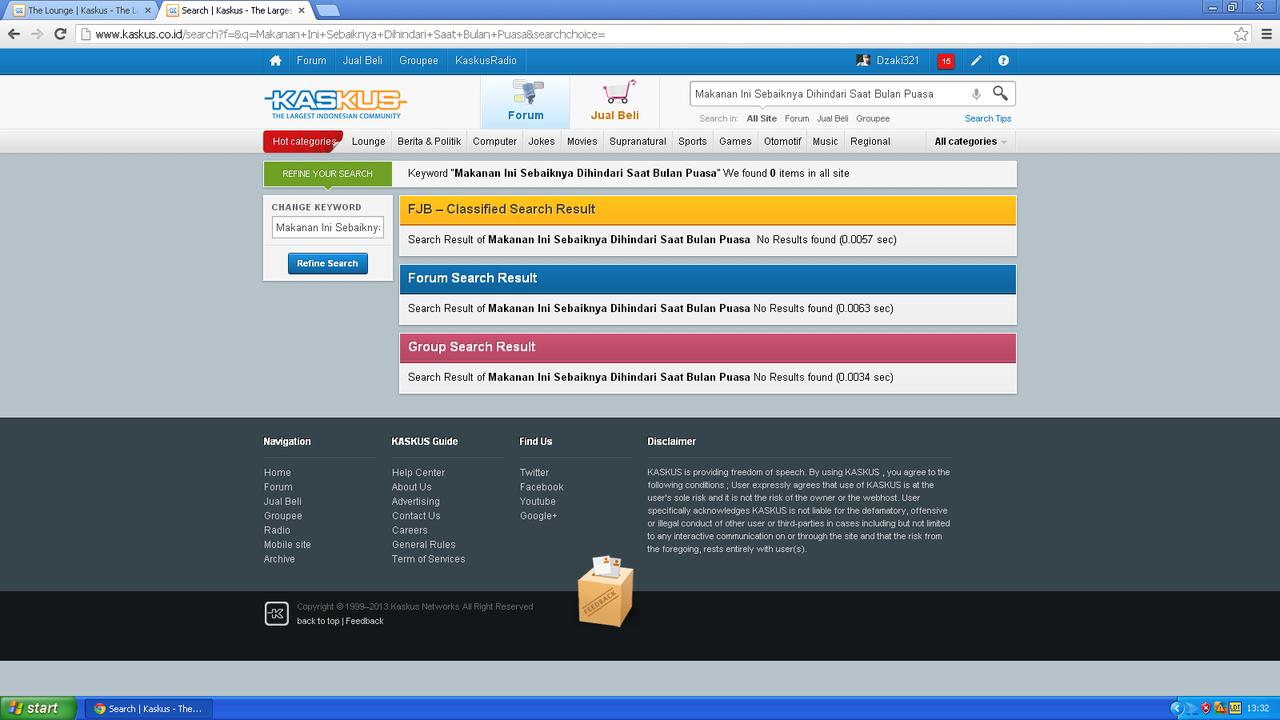Open the Jokes category

click(x=542, y=141)
